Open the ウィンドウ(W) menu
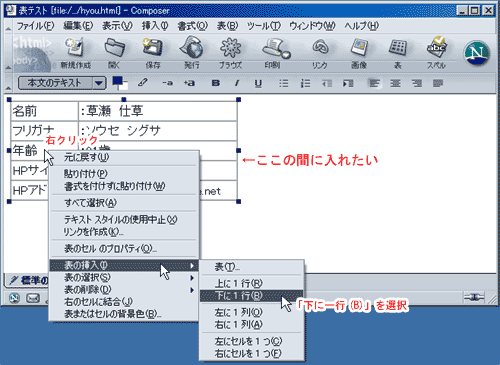Image resolution: width=500 pixels, height=365 pixels. pos(312,26)
